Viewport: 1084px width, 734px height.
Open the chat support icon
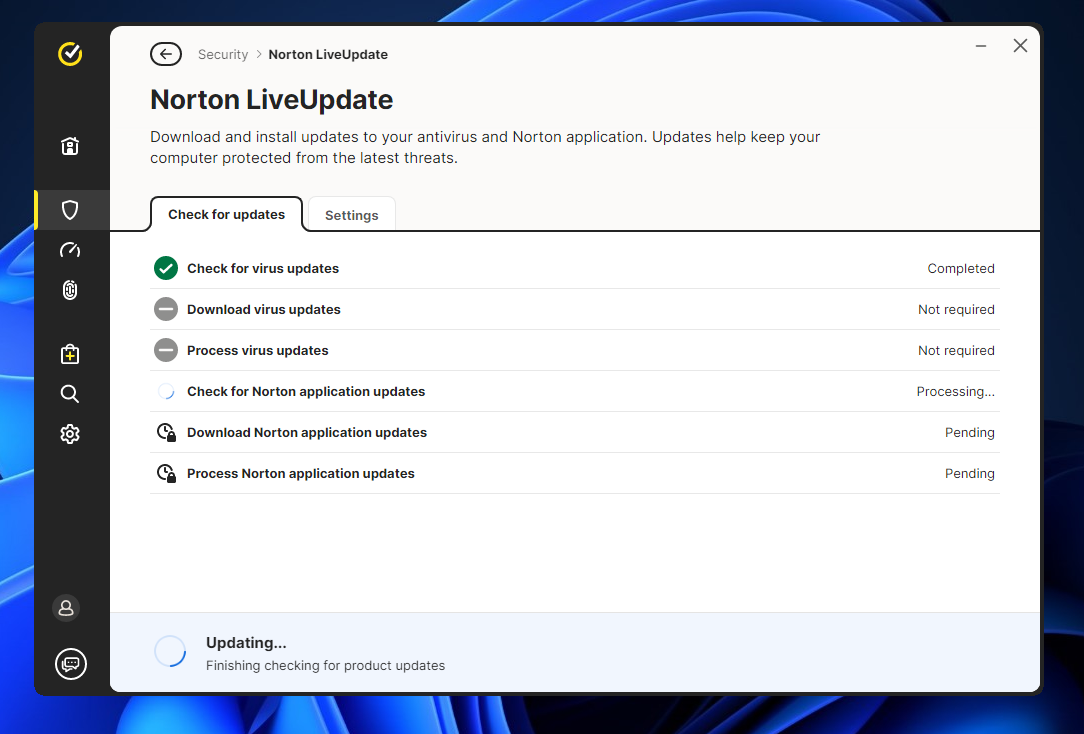(71, 664)
